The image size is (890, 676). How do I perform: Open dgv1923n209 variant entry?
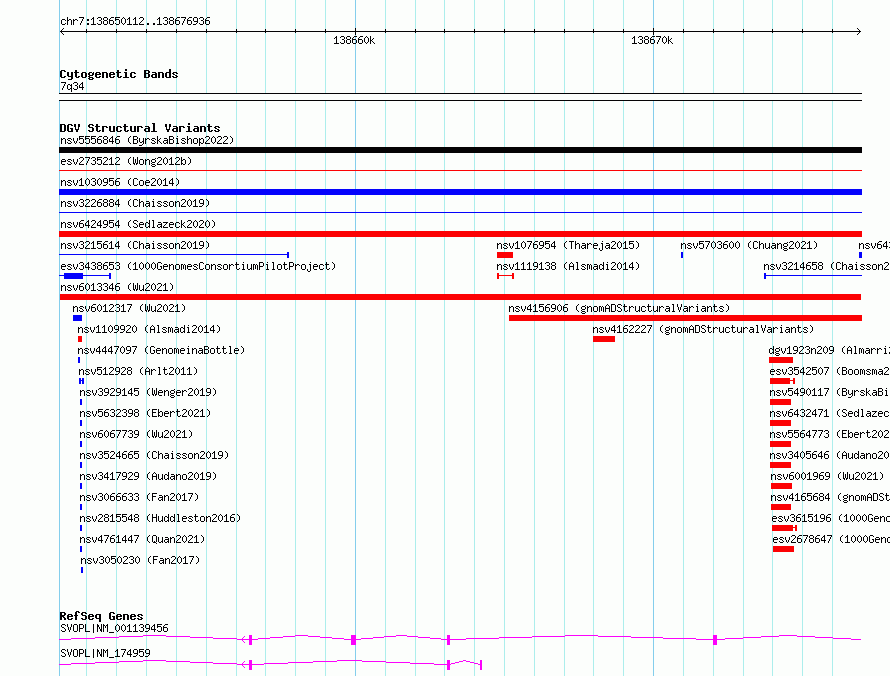[x=829, y=350]
